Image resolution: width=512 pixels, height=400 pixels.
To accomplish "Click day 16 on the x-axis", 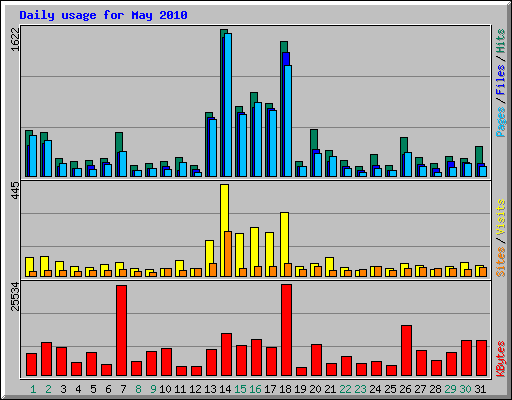I will (255, 389).
